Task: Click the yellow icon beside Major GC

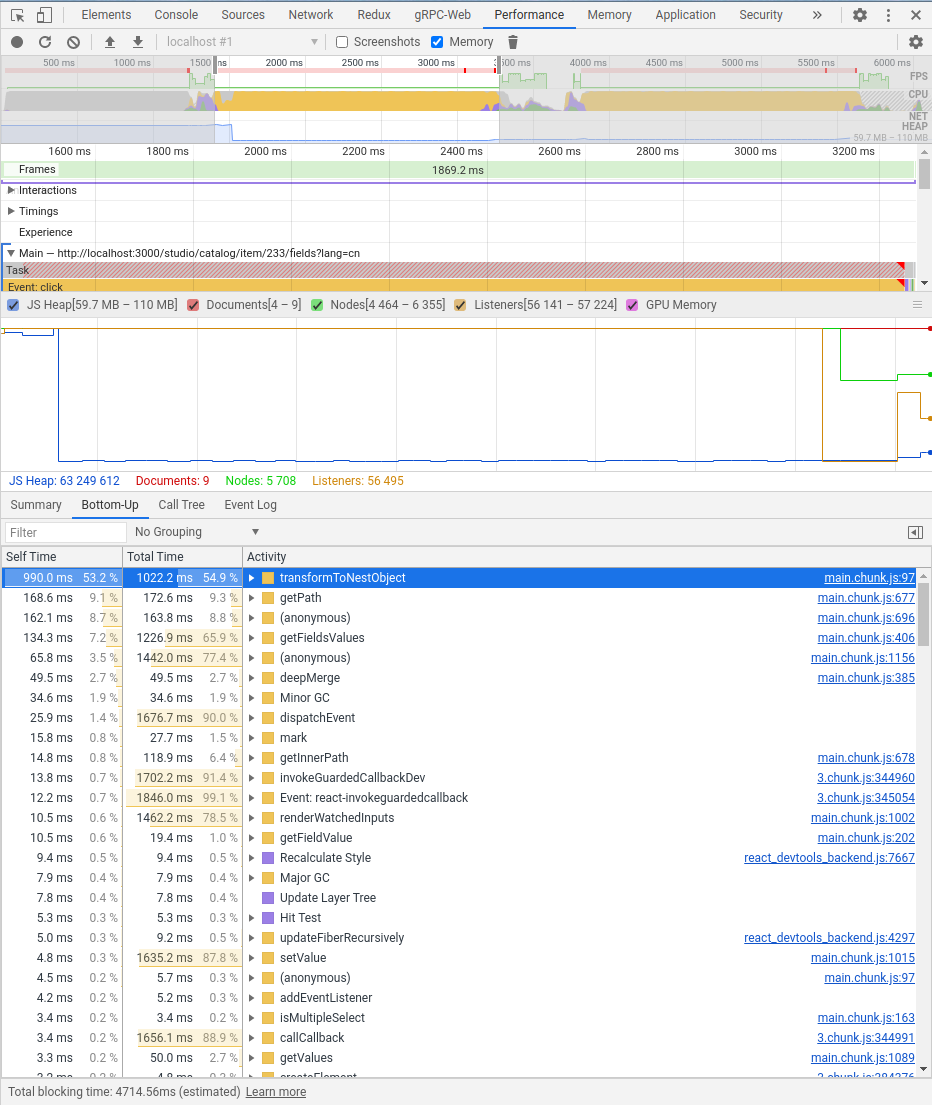Action: pyautogui.click(x=268, y=877)
